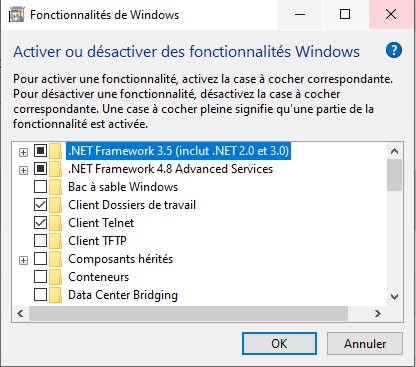Select the Client TFTP folder icon
The image size is (416, 367).
click(55, 241)
